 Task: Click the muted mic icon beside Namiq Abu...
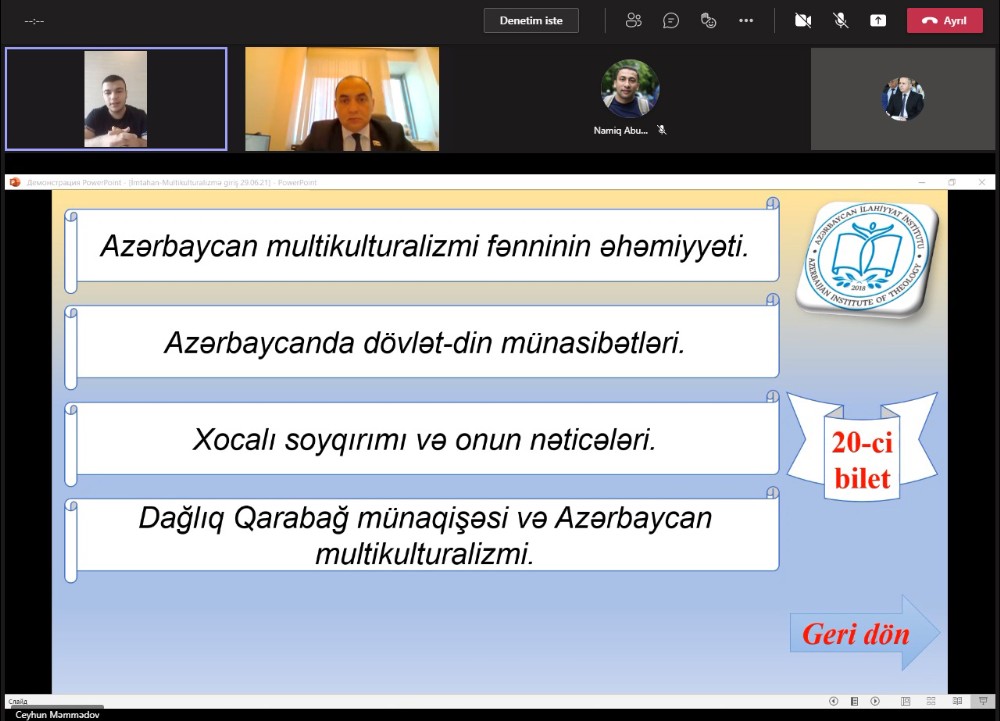point(662,130)
